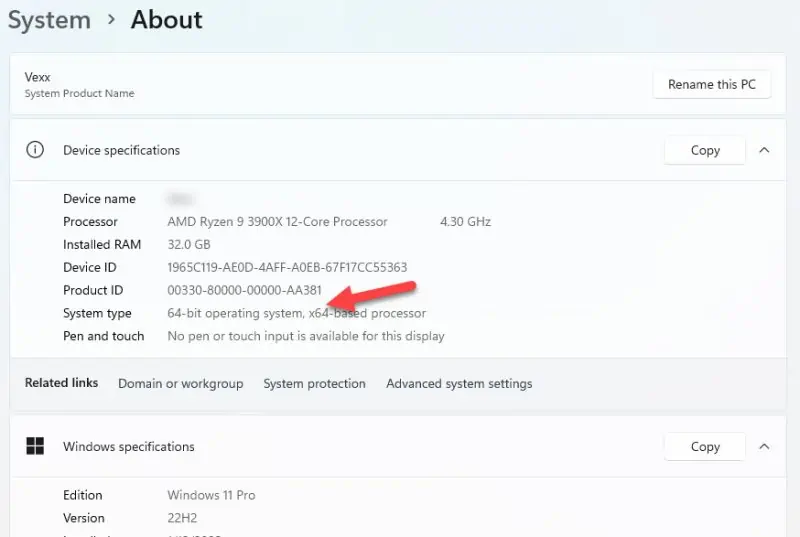Select the AMD Ryzen 9 3900X processor text
This screenshot has width=800, height=537.
coord(277,222)
